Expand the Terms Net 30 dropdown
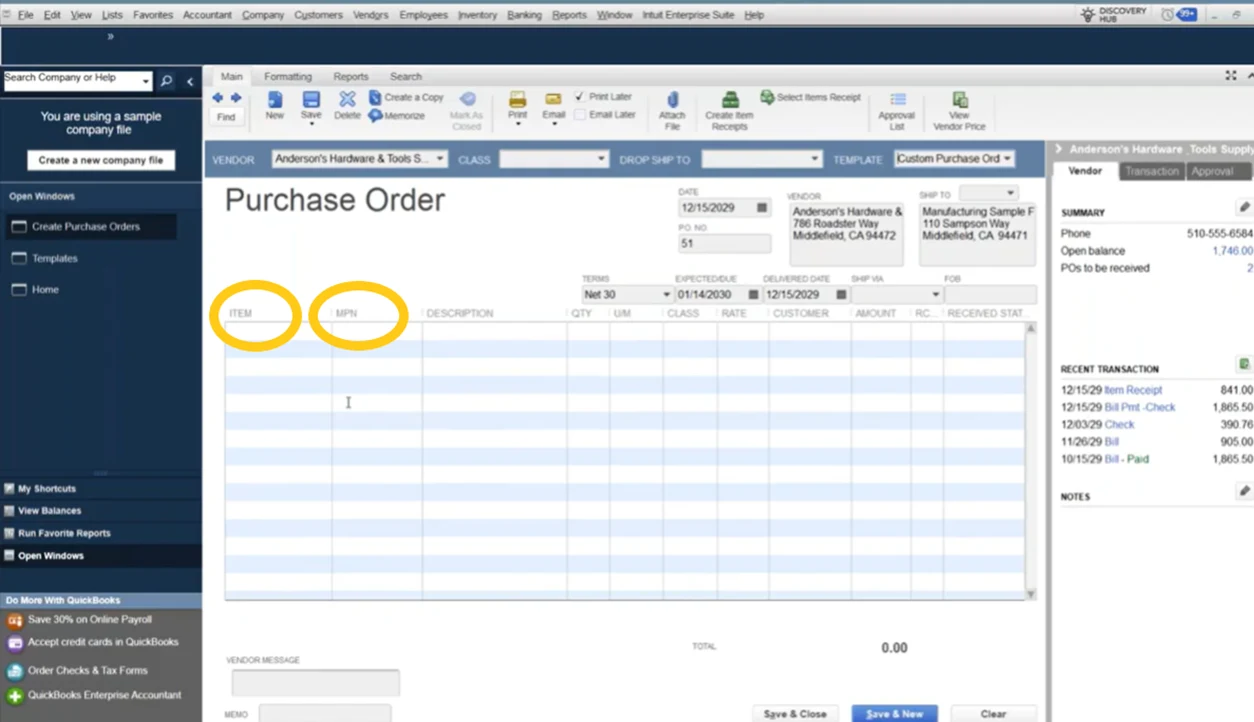This screenshot has width=1254, height=722. pyautogui.click(x=666, y=295)
